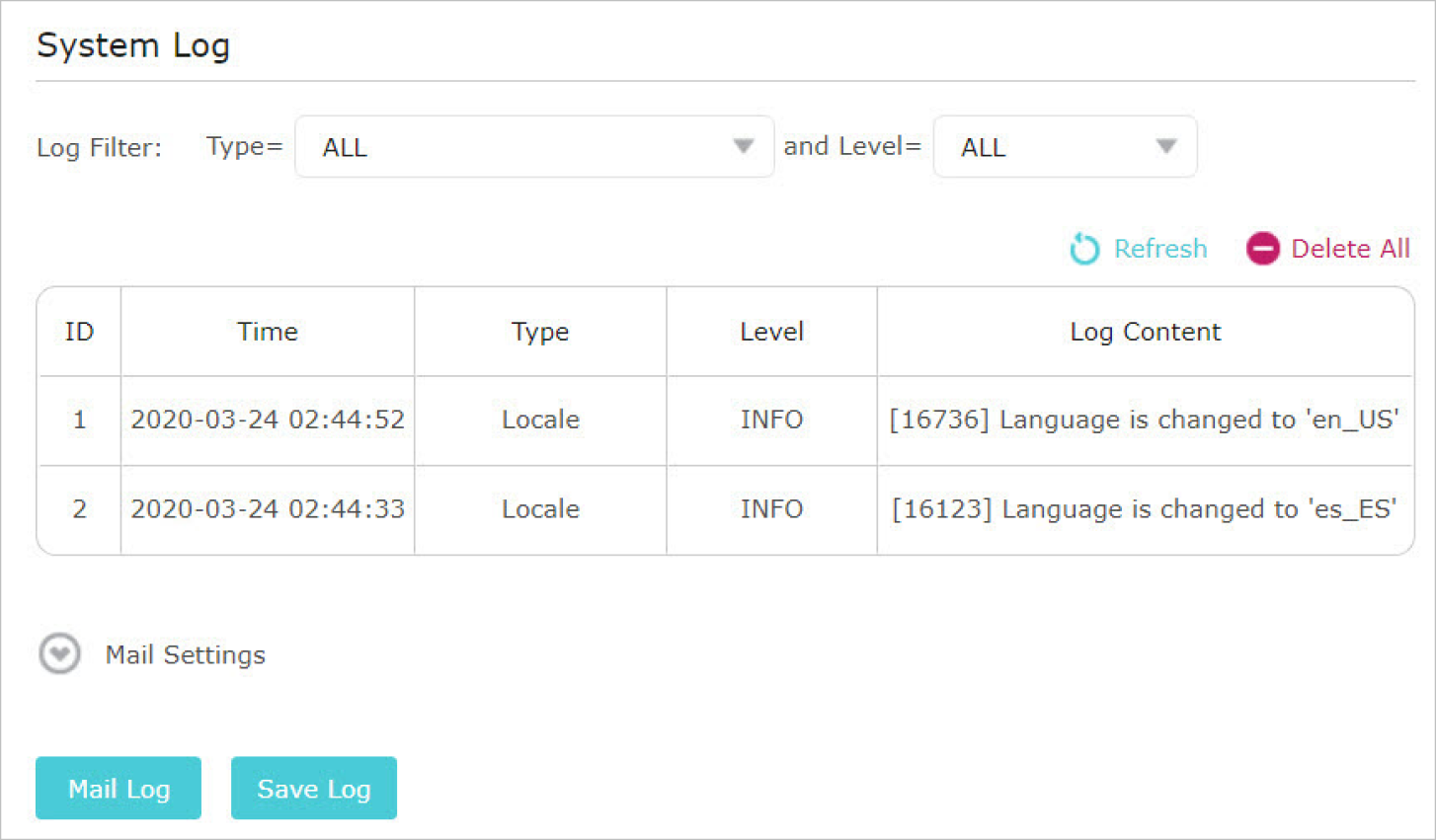Click the Locale cell in row 1

540,420
